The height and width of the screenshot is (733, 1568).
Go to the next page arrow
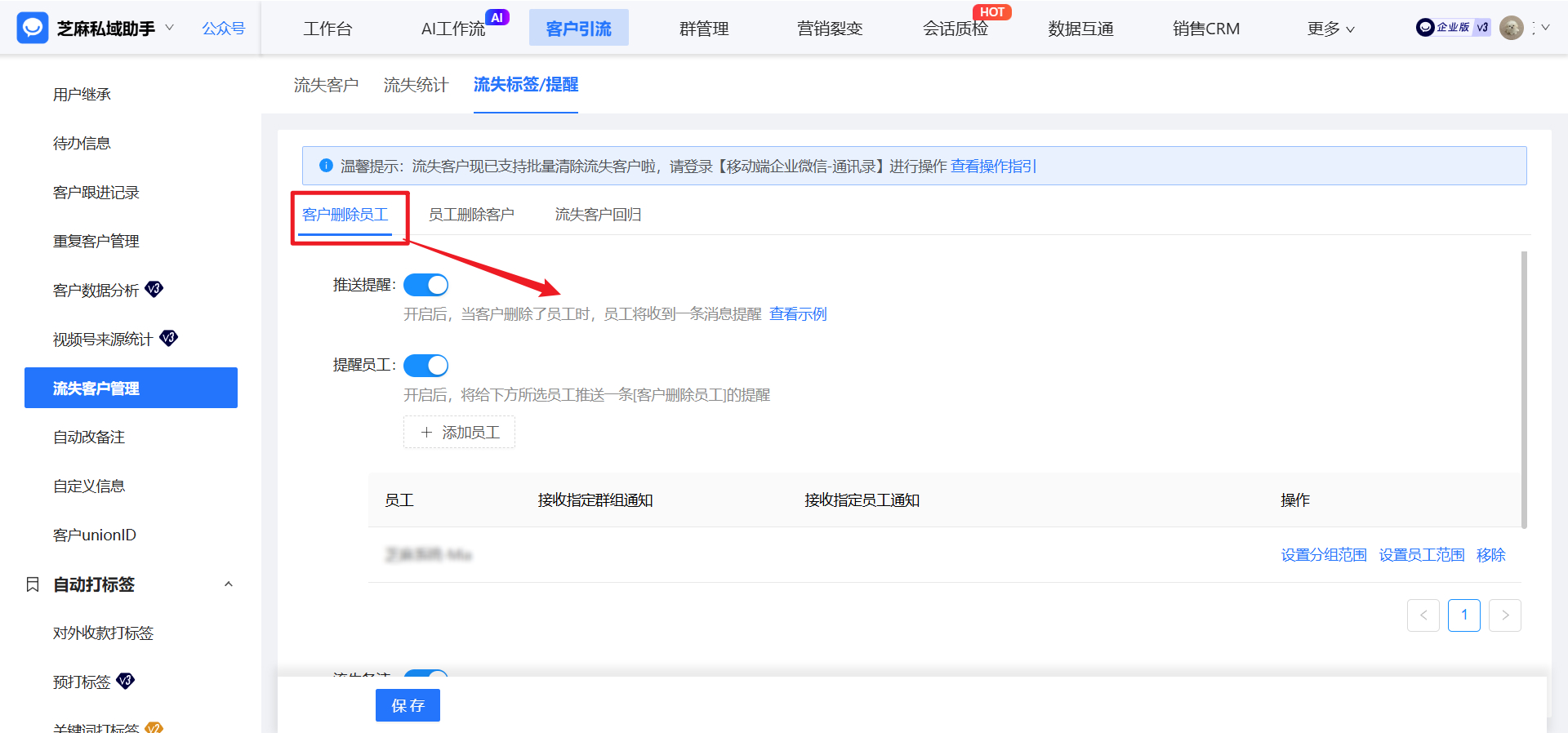(1504, 615)
